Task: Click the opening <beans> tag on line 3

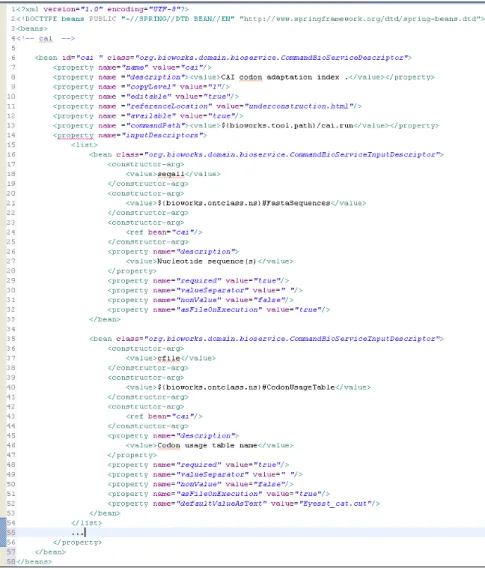Action: (x=32, y=29)
